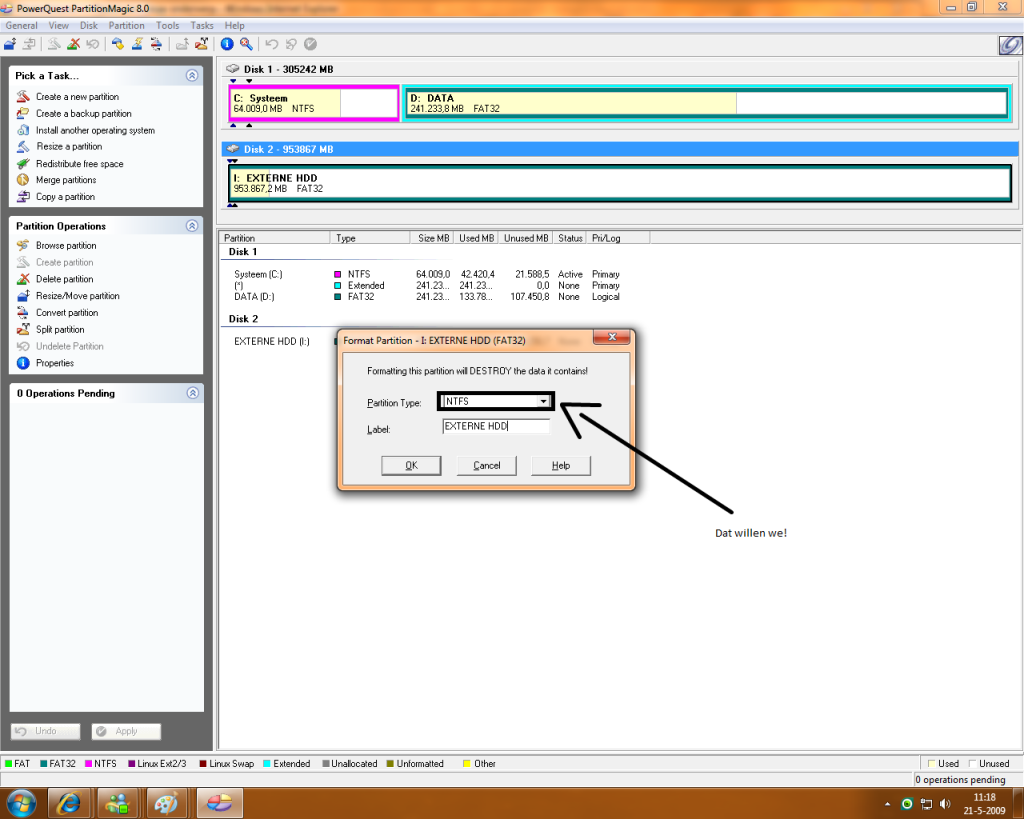Click Browse partition in Partition Operations

pyautogui.click(x=66, y=246)
